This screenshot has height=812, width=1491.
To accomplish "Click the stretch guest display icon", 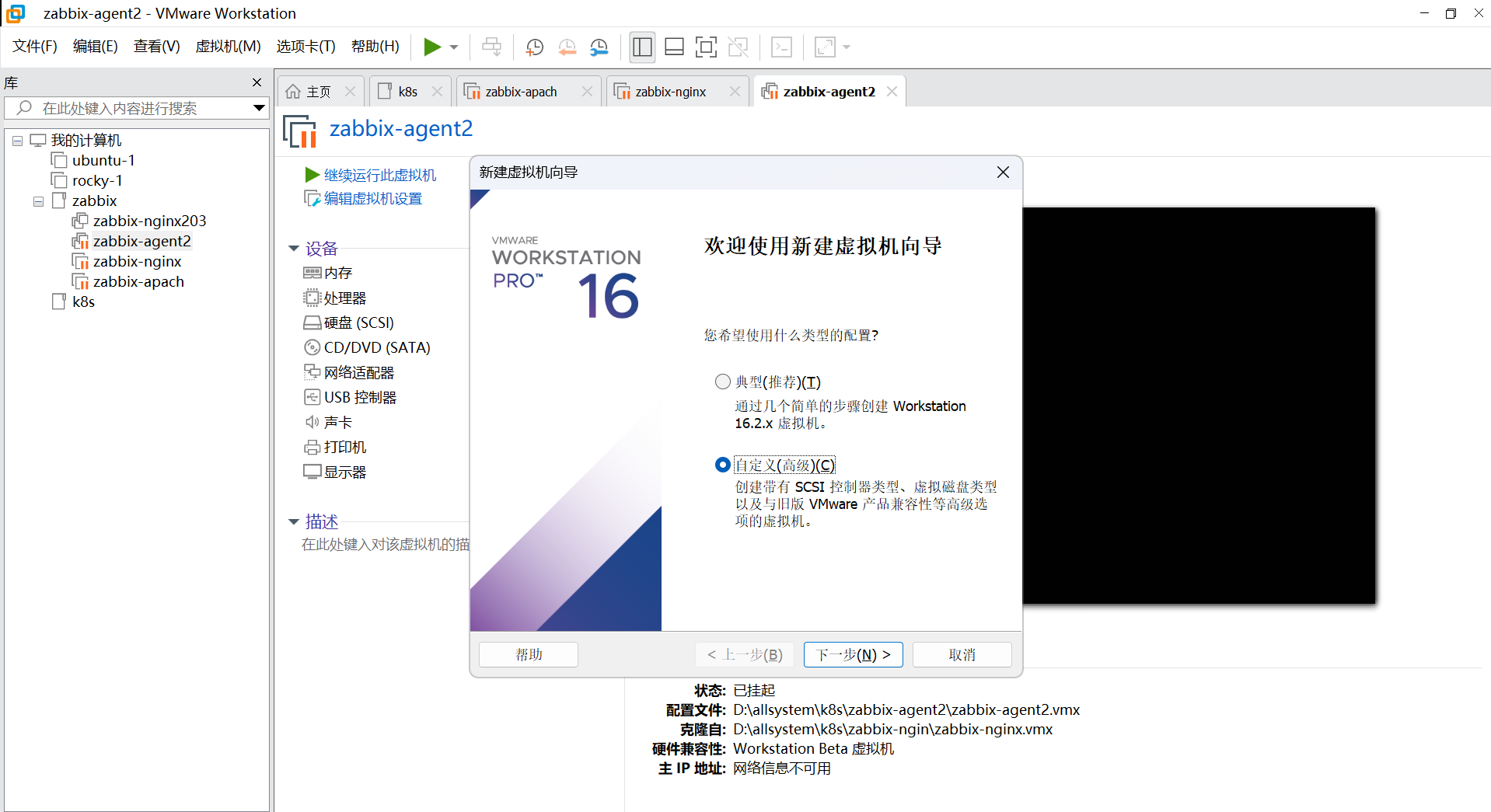I will point(825,47).
